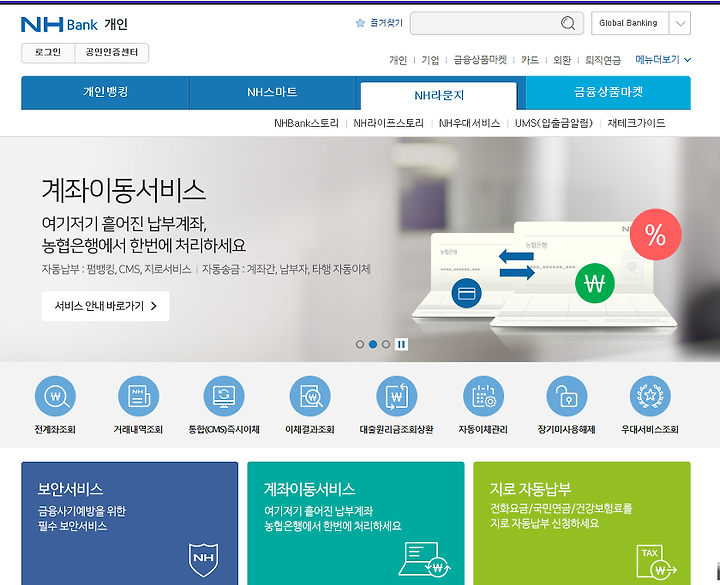Switch to 개인뱅킹 tab
This screenshot has width=720, height=585.
pos(105,92)
